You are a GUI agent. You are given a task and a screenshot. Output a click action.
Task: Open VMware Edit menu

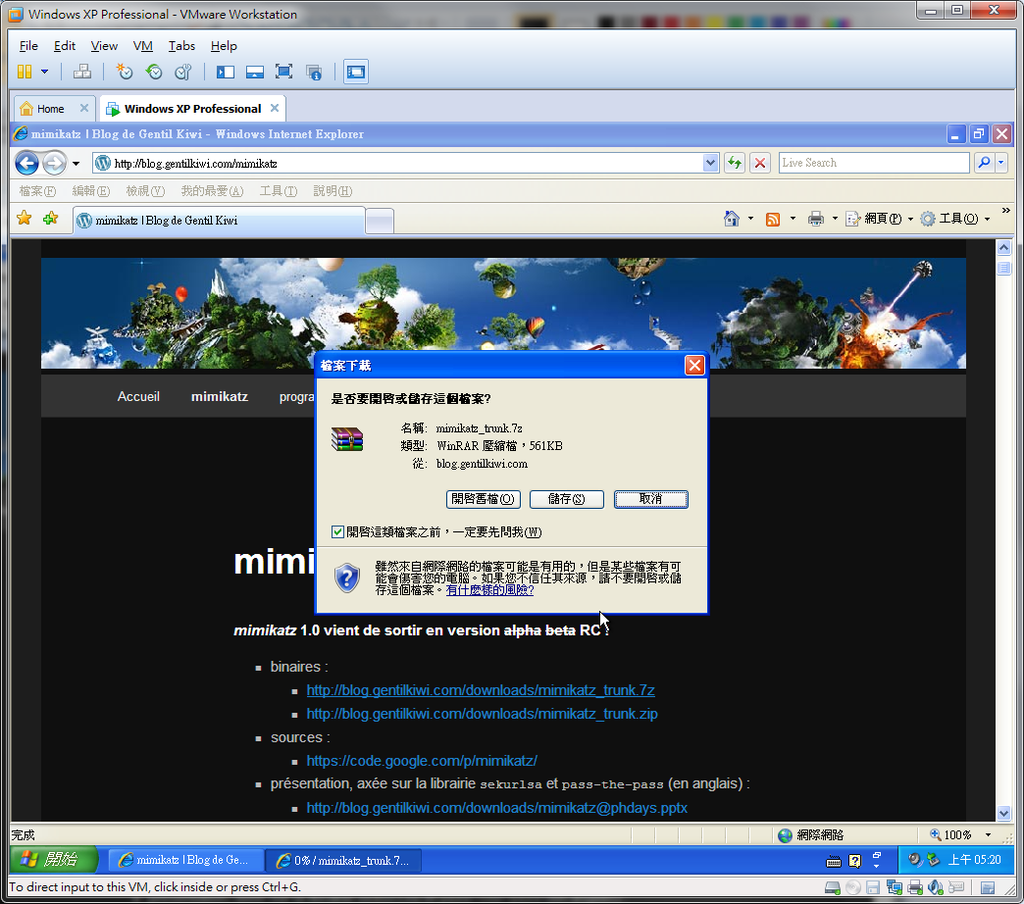65,46
